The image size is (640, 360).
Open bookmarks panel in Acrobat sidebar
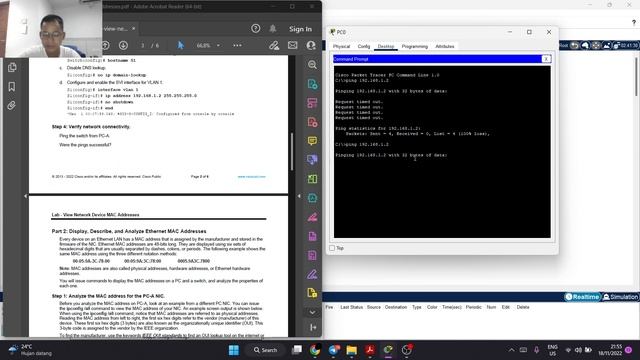12,87
